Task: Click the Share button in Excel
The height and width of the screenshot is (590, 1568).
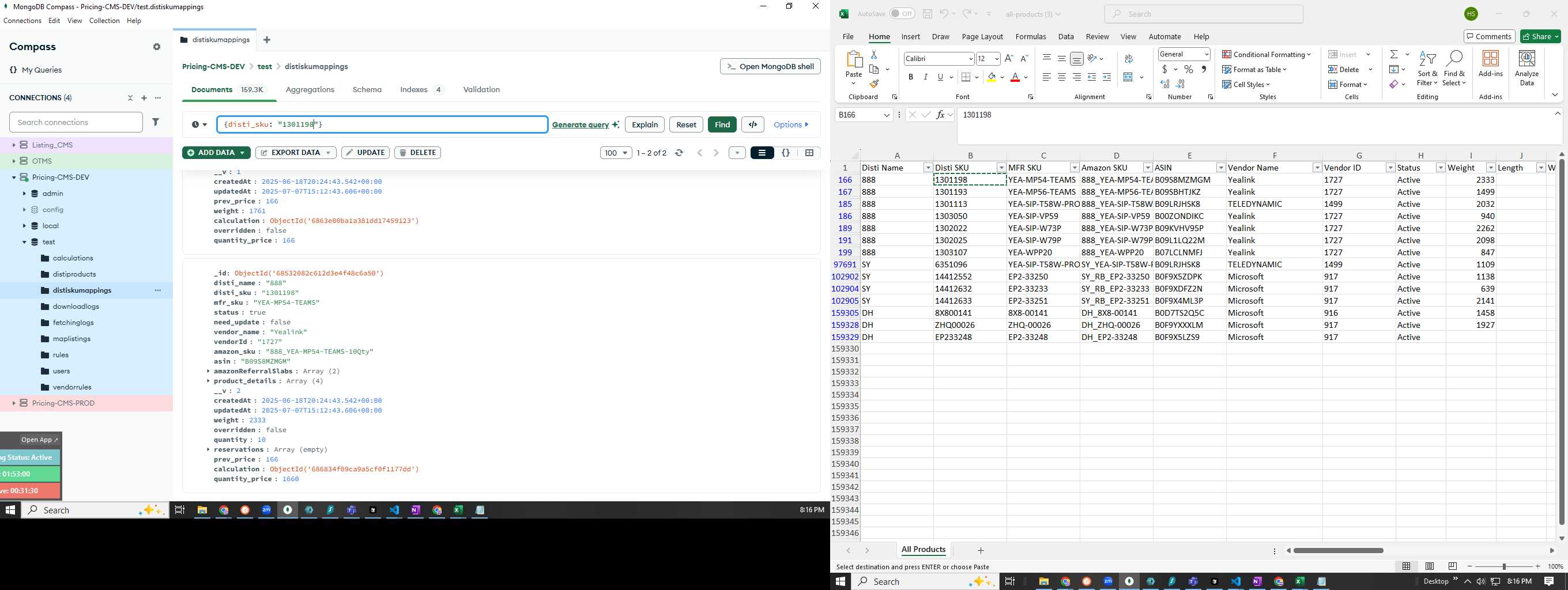Action: click(1540, 37)
